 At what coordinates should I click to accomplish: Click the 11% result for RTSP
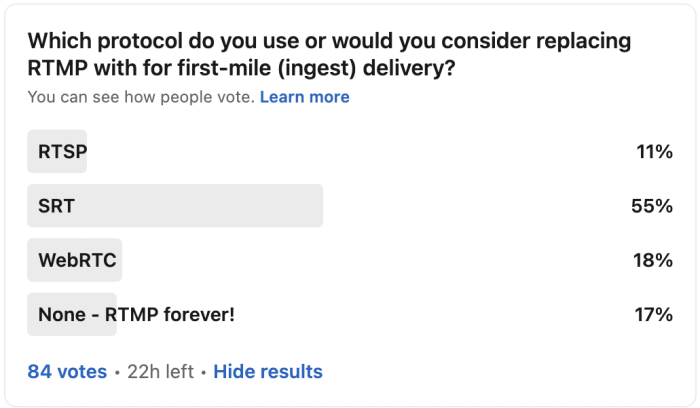(x=654, y=152)
